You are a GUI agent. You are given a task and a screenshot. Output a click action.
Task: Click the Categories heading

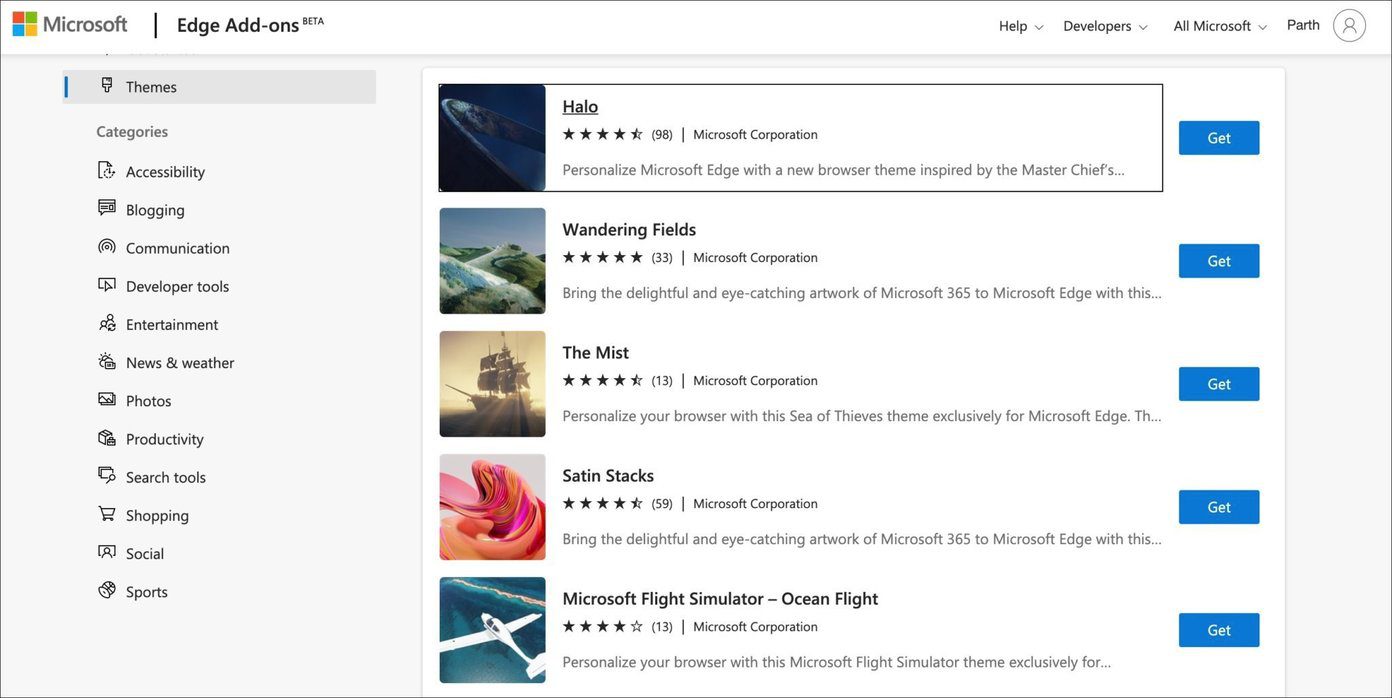pyautogui.click(x=132, y=131)
